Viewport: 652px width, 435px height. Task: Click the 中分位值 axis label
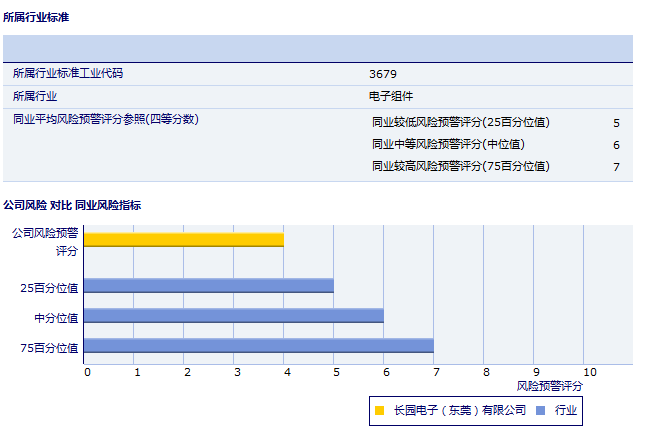(x=56, y=317)
